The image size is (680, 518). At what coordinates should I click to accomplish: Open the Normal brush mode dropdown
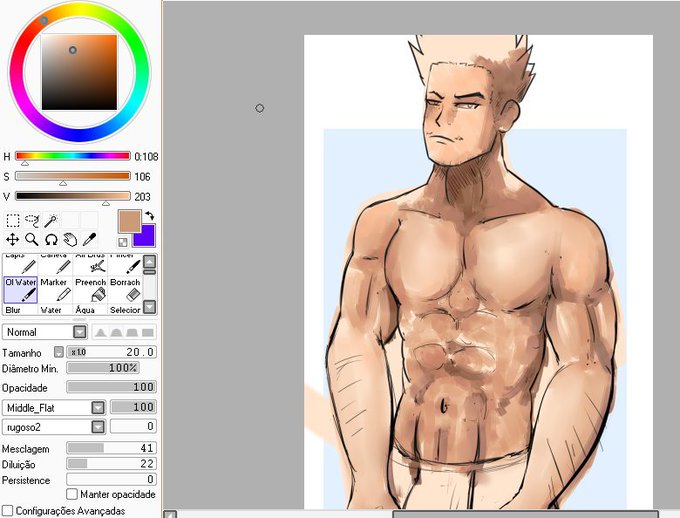(79, 332)
